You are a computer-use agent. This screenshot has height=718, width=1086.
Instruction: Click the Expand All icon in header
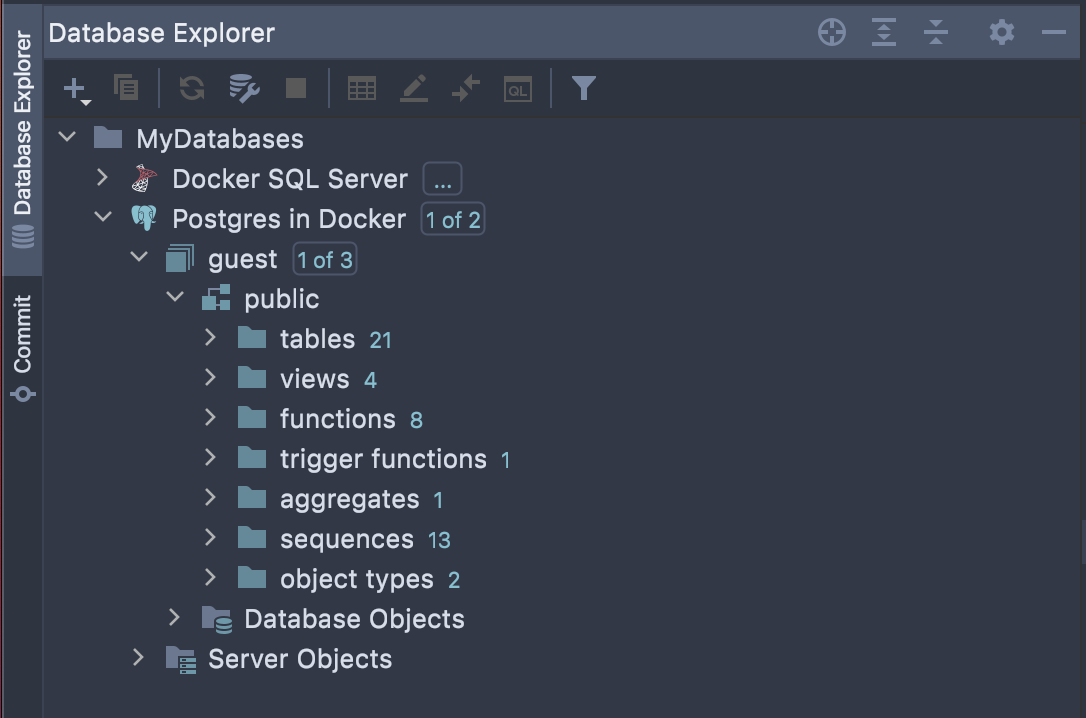[x=884, y=32]
